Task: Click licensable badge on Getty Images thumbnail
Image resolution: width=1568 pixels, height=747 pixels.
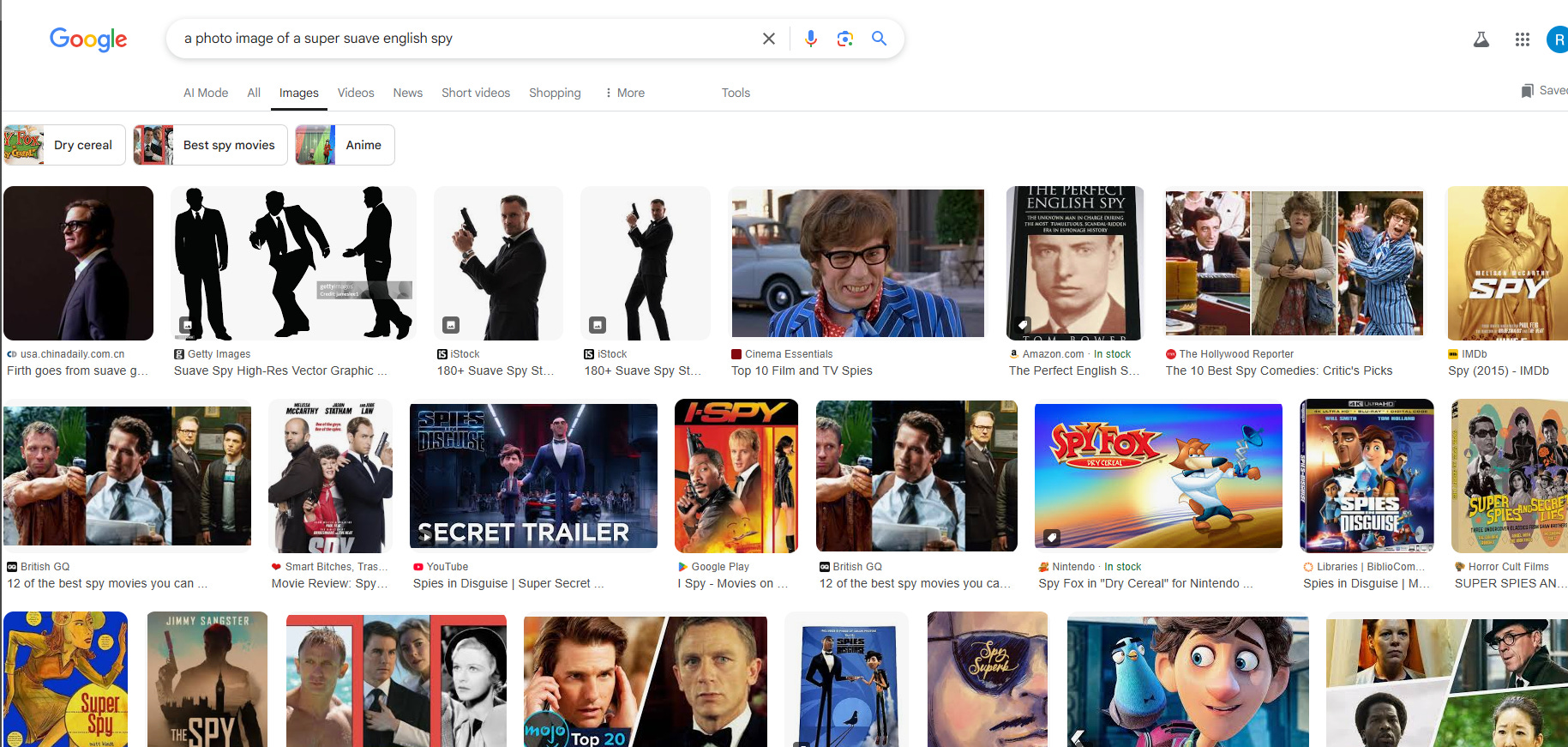Action: [x=187, y=325]
